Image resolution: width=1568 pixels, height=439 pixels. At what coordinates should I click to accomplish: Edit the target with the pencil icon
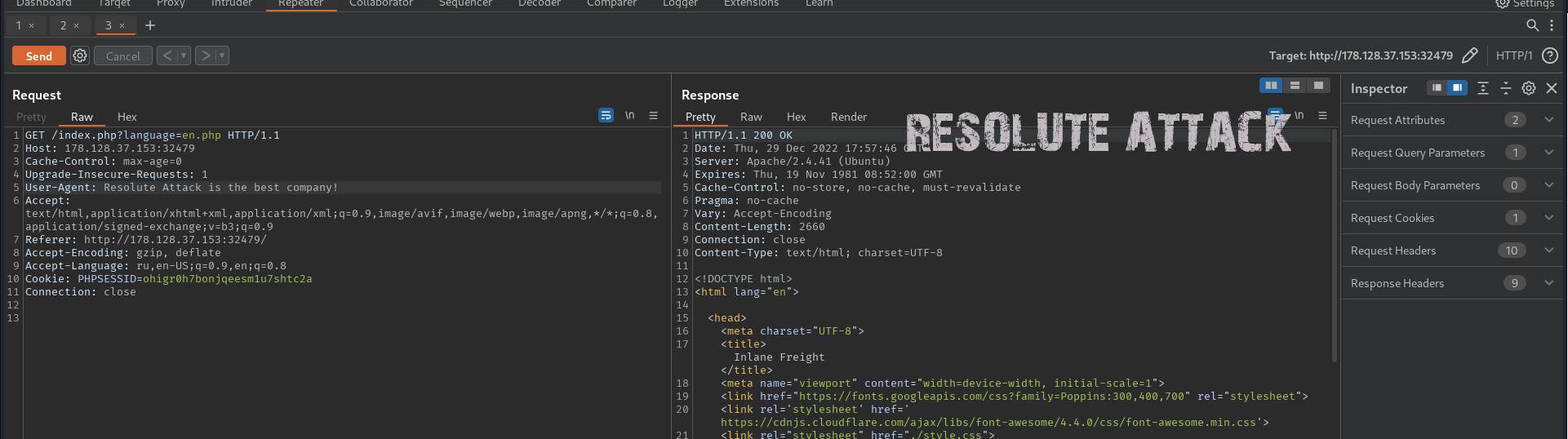[1469, 55]
